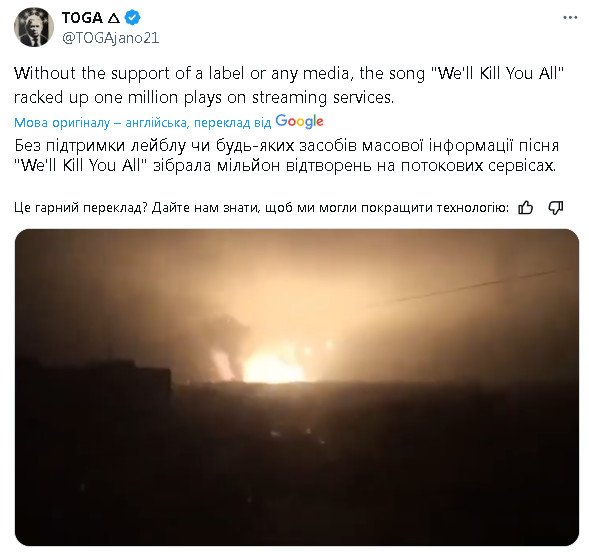
Task: Open the @TOGAjano21 handle link
Action: click(x=110, y=38)
